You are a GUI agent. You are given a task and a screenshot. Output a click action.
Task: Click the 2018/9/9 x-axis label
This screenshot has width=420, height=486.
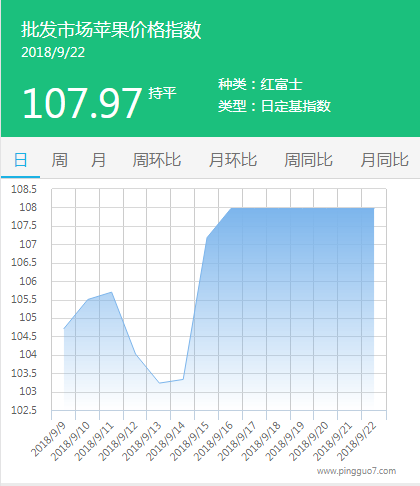49,439
